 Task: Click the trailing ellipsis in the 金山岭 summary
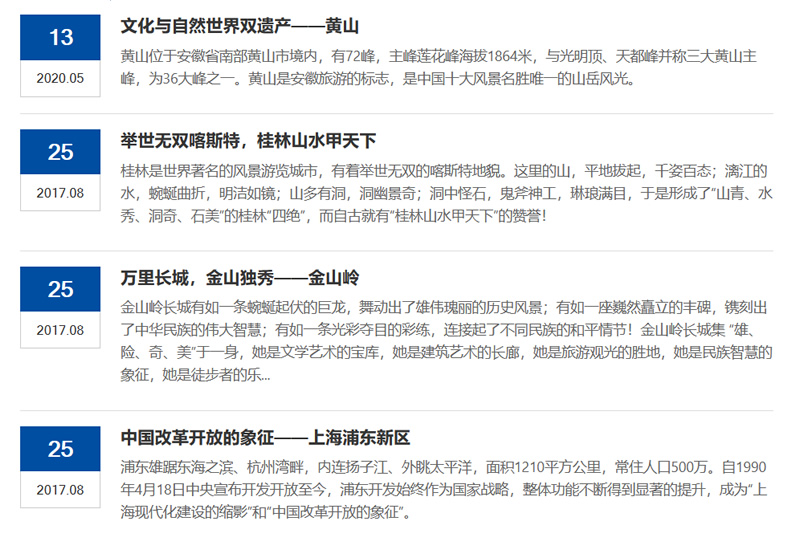(264, 376)
